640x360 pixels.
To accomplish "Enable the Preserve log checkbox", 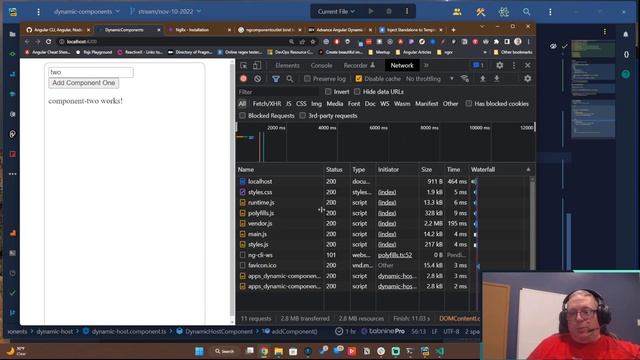I will coord(307,78).
